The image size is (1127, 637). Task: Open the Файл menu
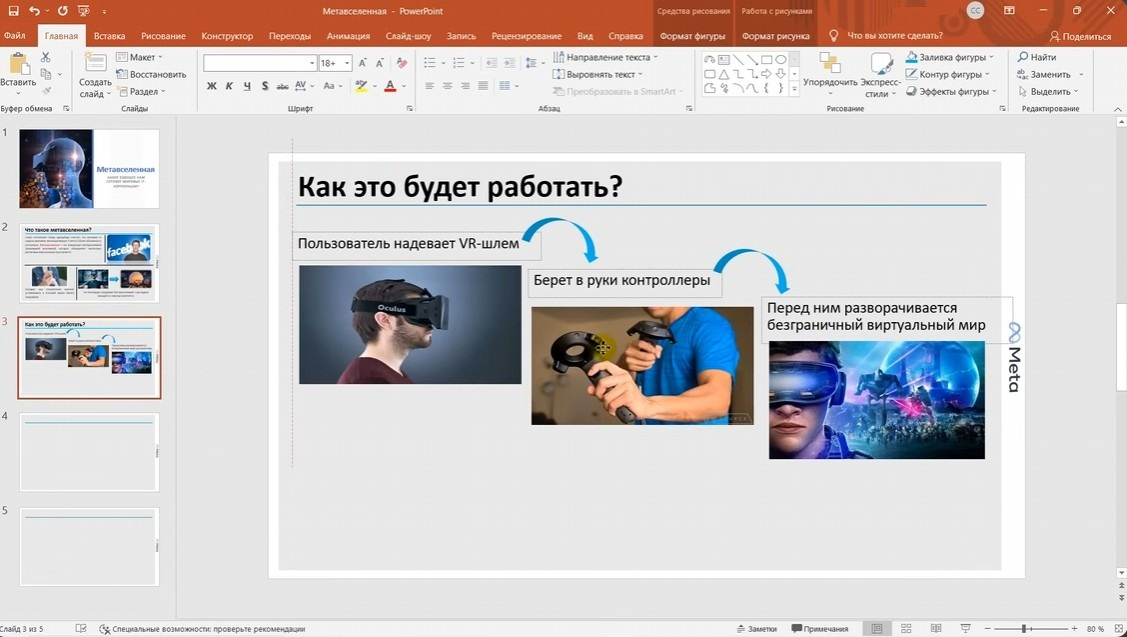[x=14, y=35]
